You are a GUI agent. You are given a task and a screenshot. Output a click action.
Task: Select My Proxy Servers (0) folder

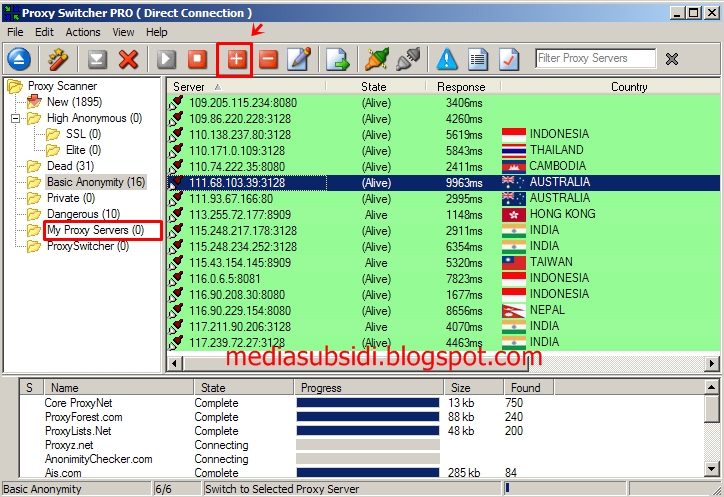click(x=96, y=230)
